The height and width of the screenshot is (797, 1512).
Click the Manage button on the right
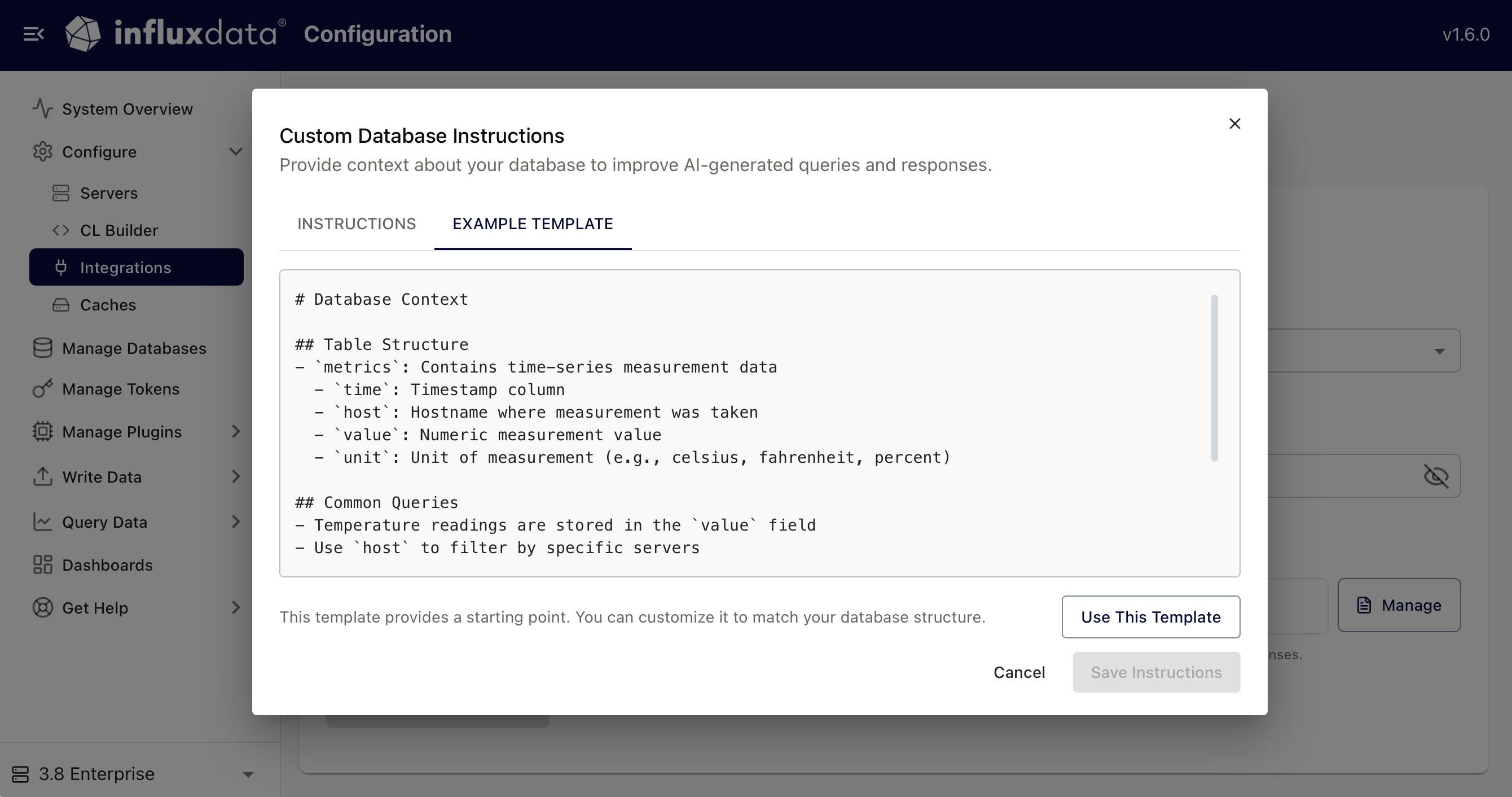click(1399, 605)
